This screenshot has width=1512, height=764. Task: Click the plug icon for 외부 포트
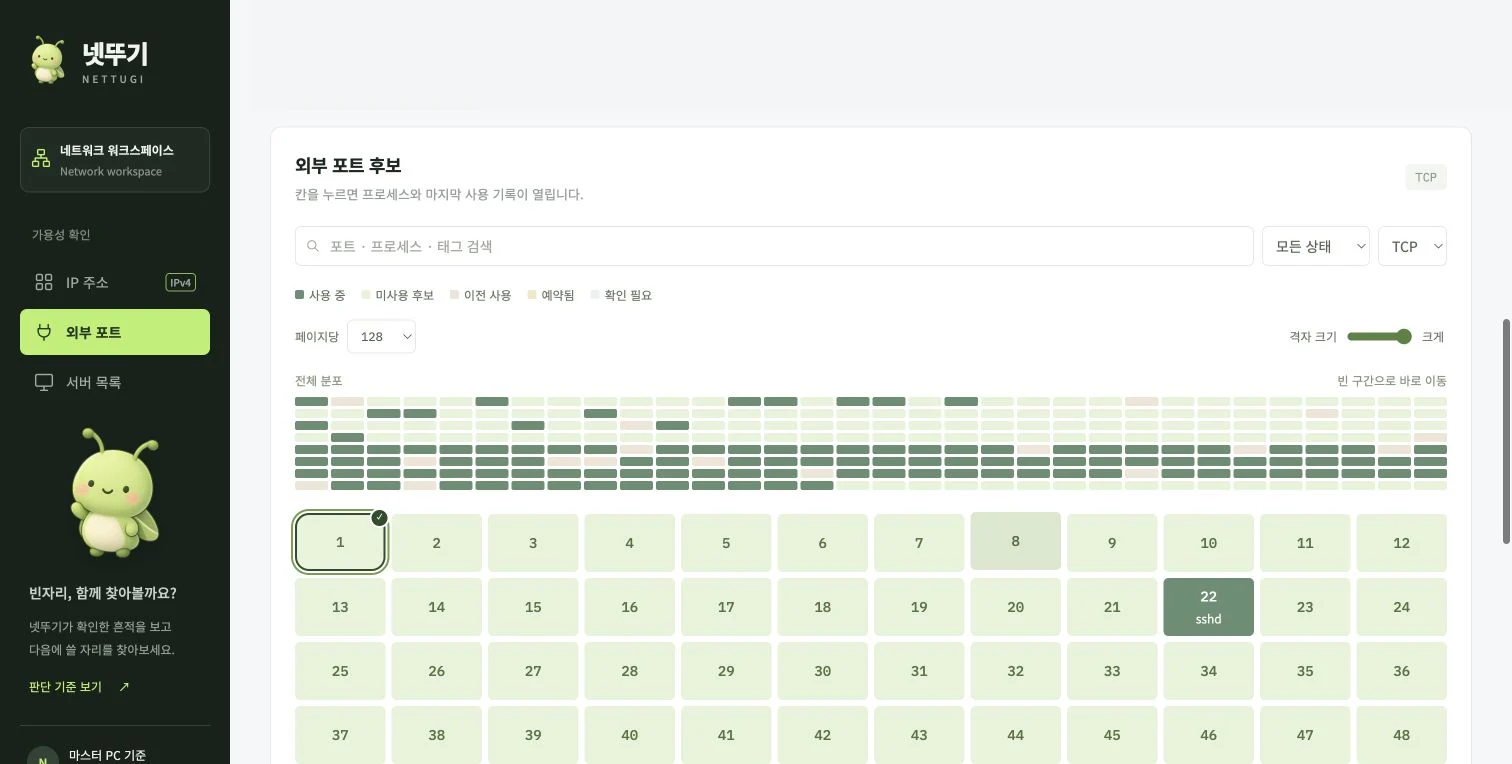coord(44,332)
